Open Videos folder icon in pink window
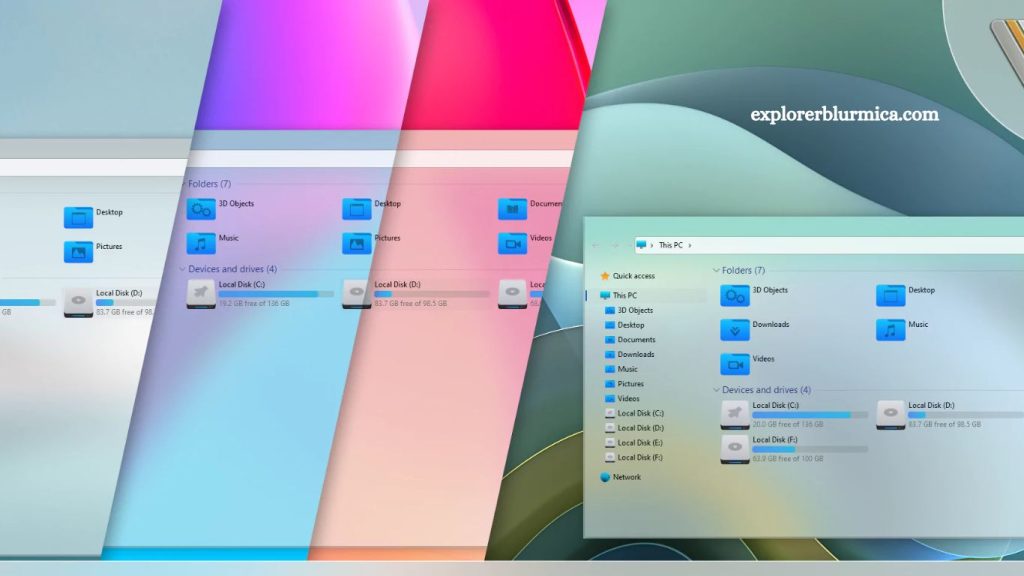Viewport: 1024px width, 576px height. pyautogui.click(x=512, y=244)
